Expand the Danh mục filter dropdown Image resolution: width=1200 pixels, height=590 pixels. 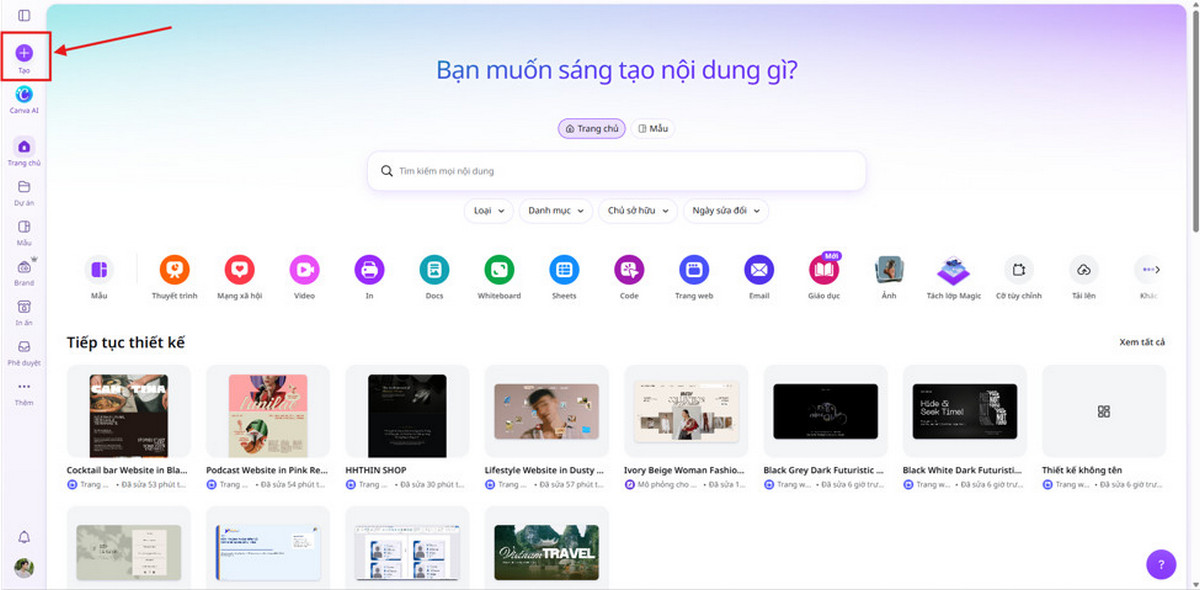tap(555, 211)
